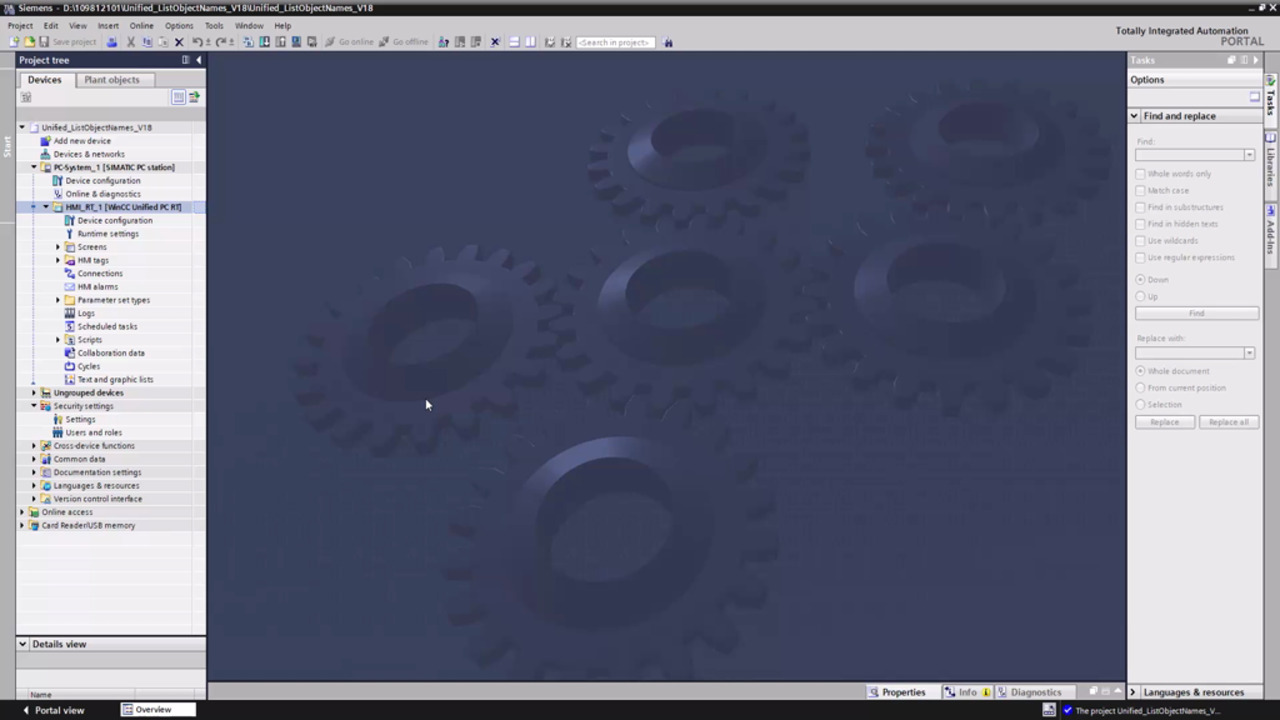
Task: Click the Print icon in the toolbar
Action: (112, 42)
